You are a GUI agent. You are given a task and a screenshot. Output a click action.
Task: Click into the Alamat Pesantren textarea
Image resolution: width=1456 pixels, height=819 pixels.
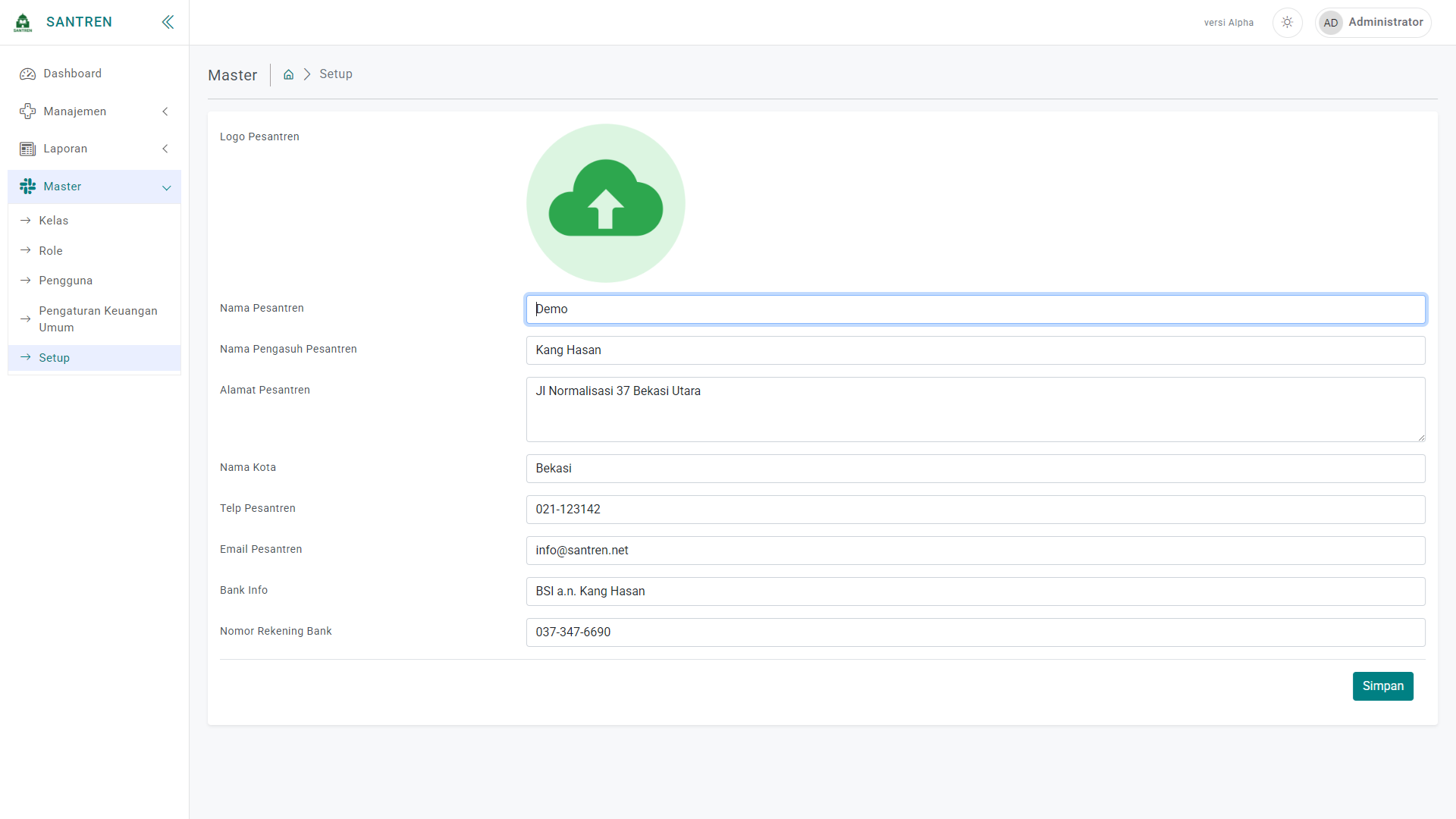[975, 409]
